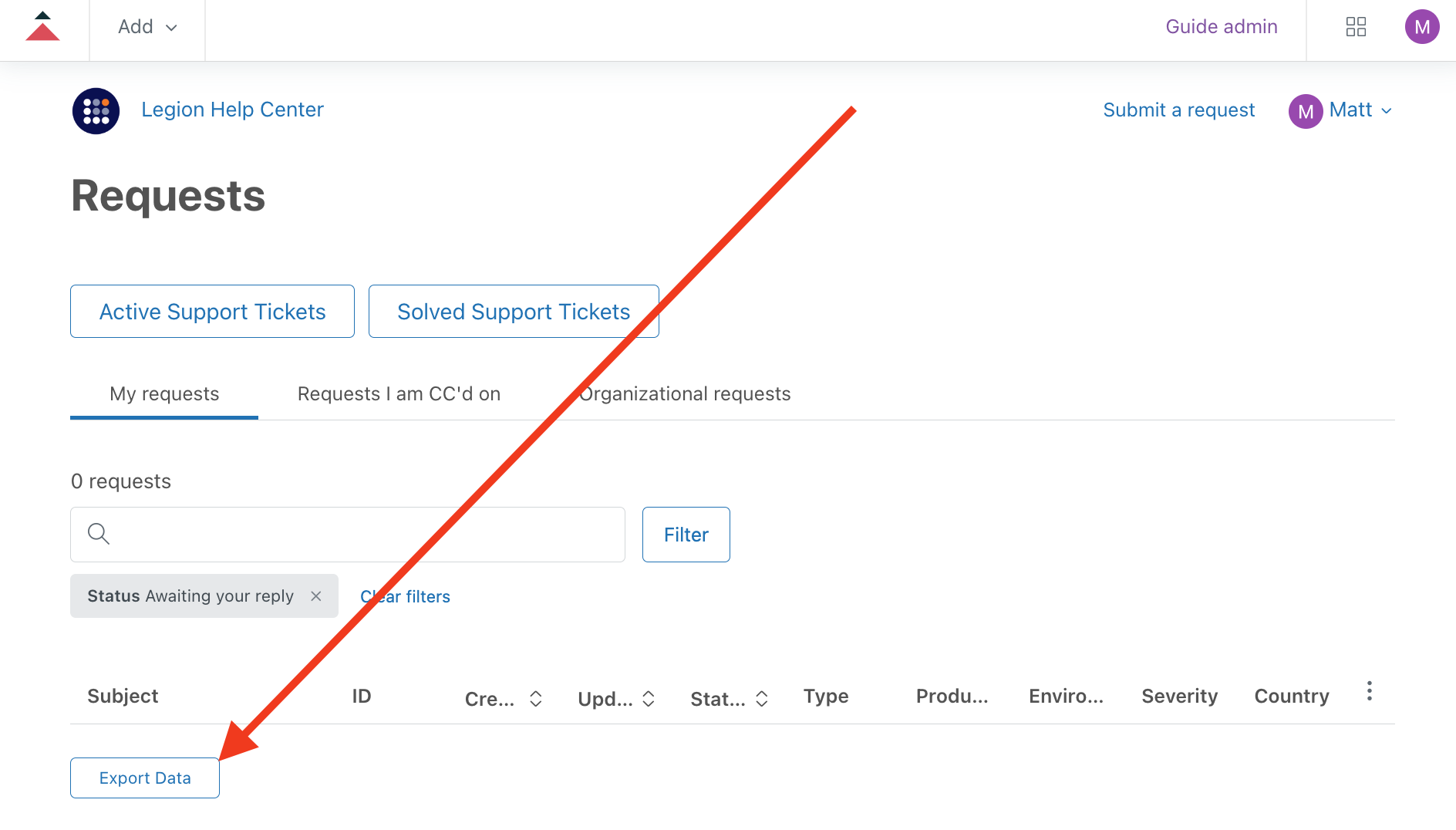Sort by the Status column arrows
The image size is (1456, 830).
[761, 699]
